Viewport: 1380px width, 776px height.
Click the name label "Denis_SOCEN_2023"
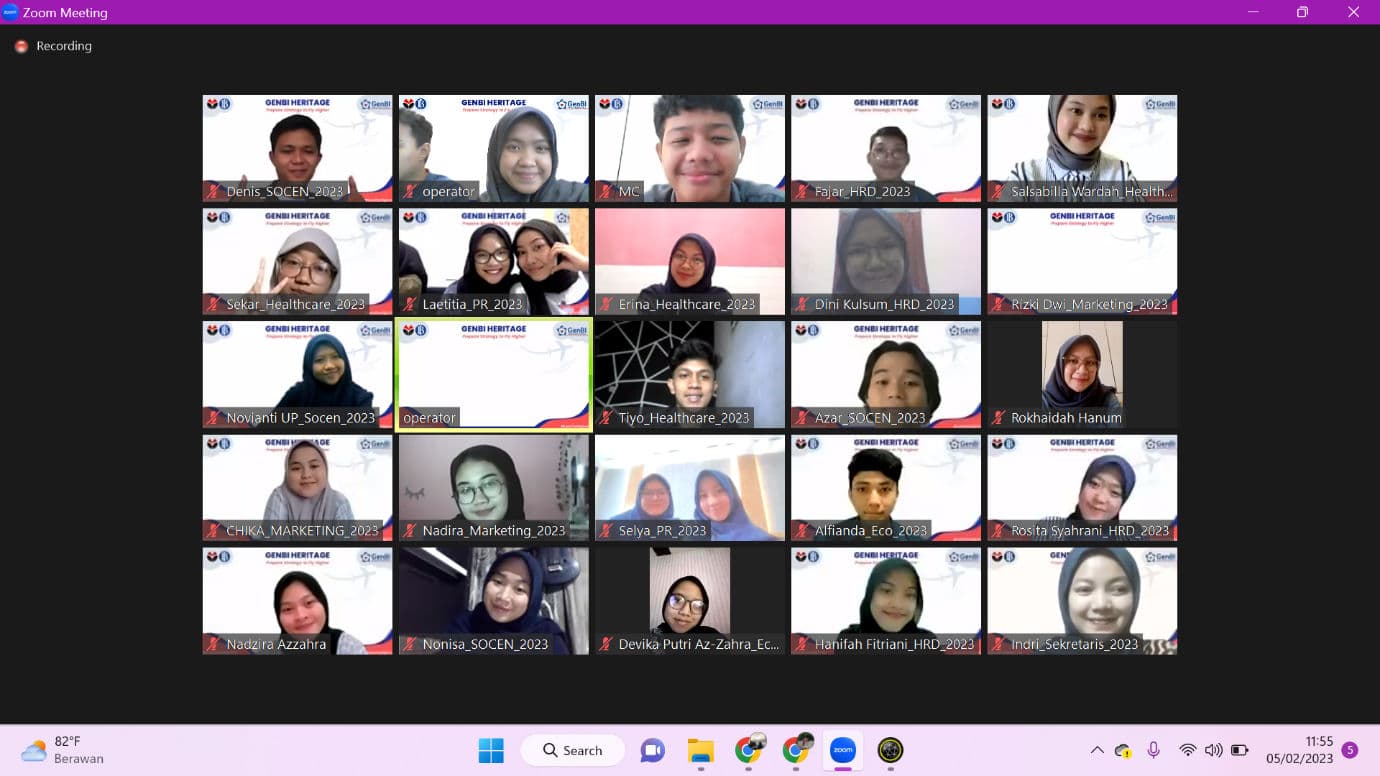285,191
